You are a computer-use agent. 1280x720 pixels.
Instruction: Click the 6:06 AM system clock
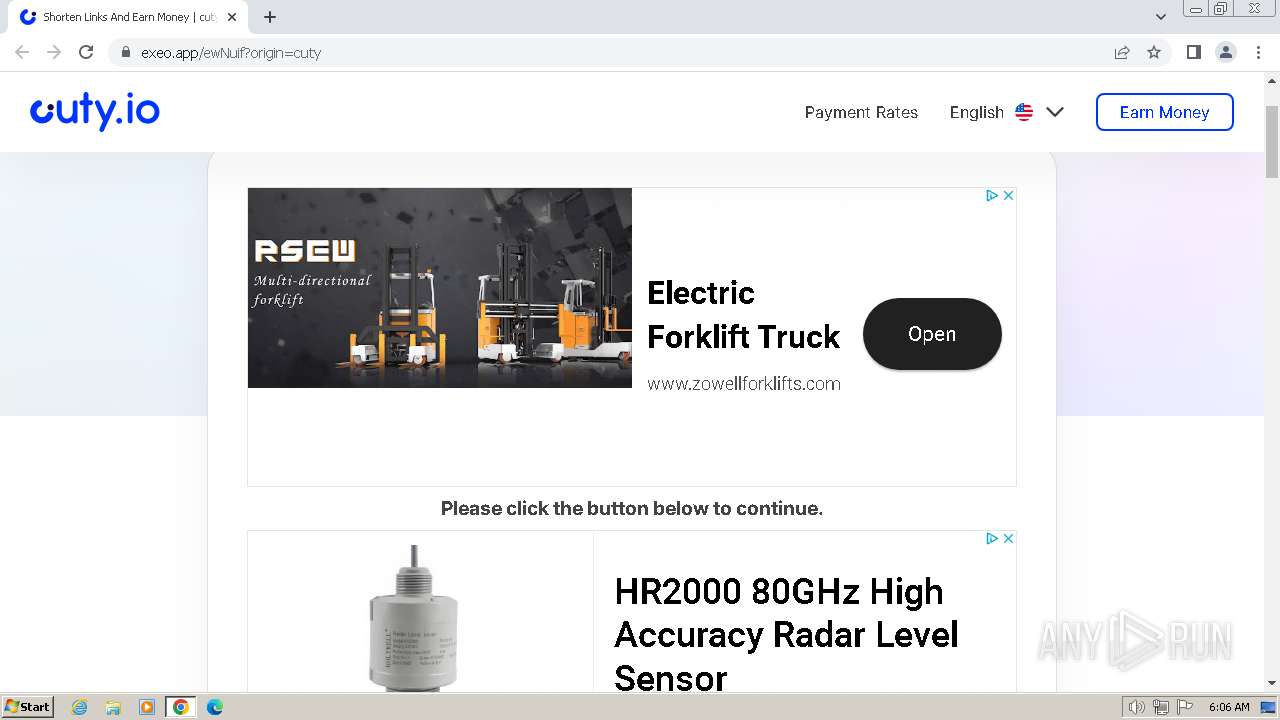click(1229, 707)
